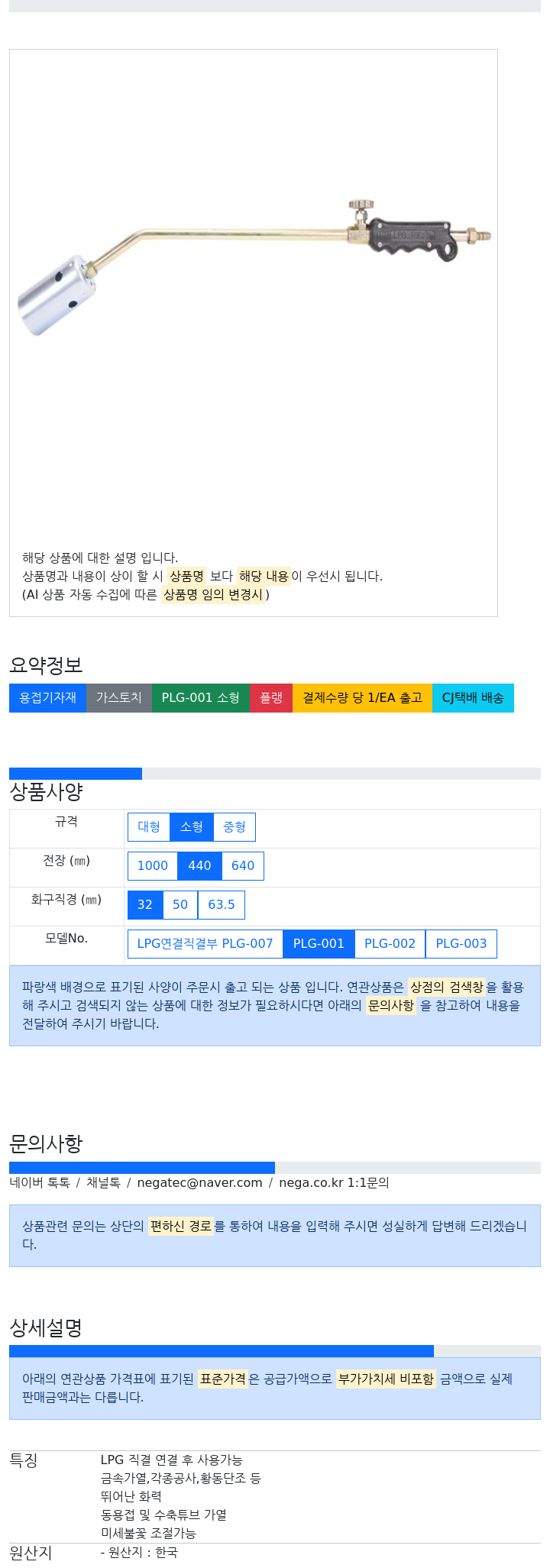Screen dimensions: 550x1568
Task: Pick nozzle diameter 50
Action: (180, 905)
